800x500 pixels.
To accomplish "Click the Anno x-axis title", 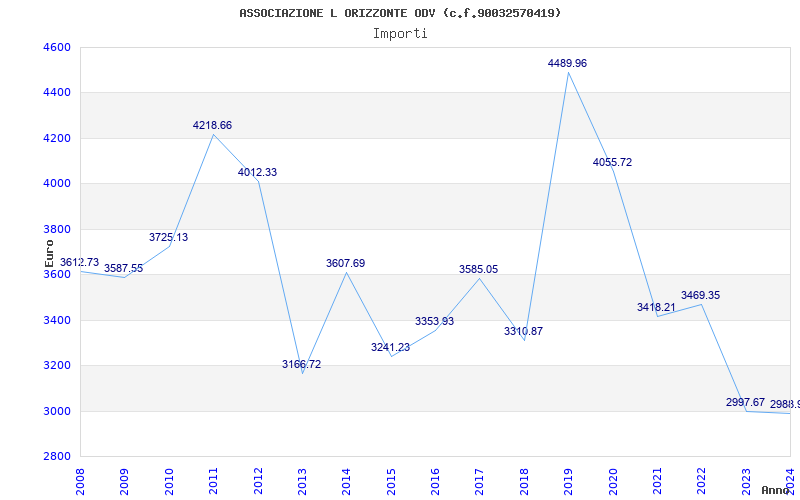I will click(775, 491).
